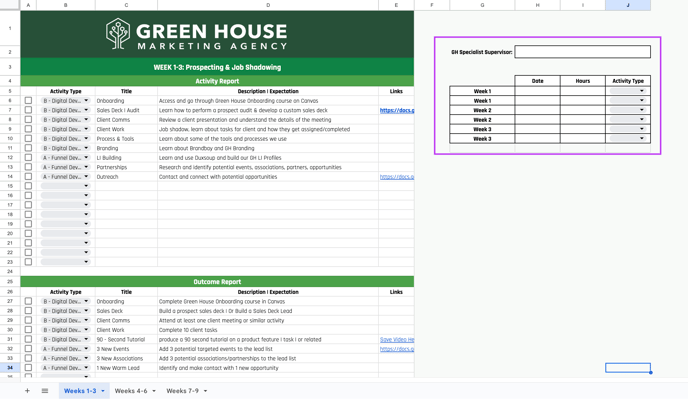Open the docs link in the Outreach row
Screen dimensions: 688x399
397,176
